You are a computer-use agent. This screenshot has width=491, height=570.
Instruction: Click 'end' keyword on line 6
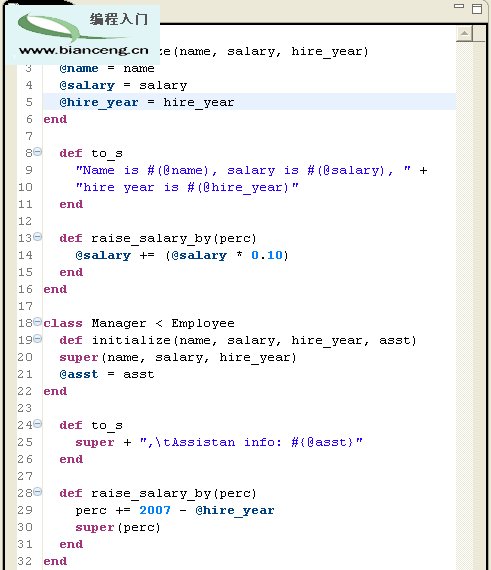pyautogui.click(x=55, y=119)
